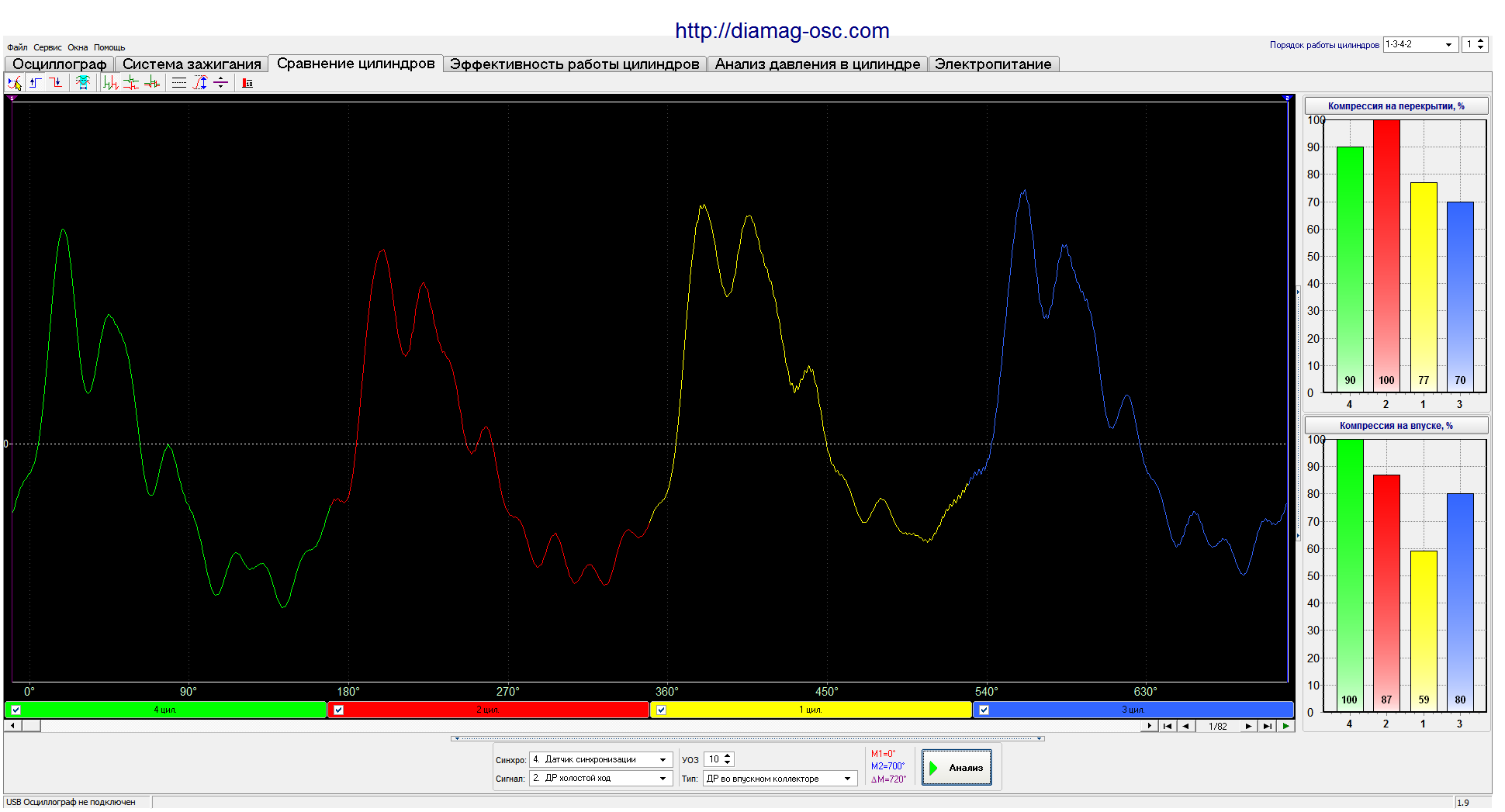The height and width of the screenshot is (812, 1505).
Task: Select the falling-edge trigger icon
Action: coord(56,83)
